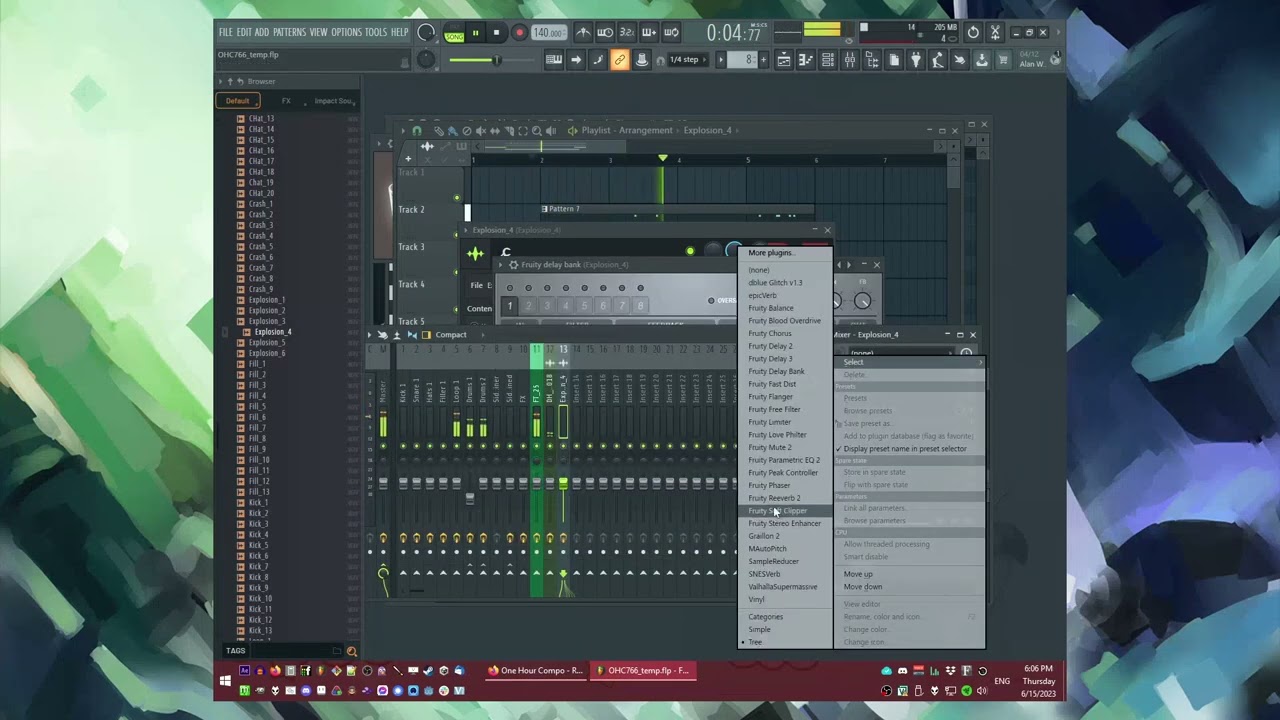
Task: Choose Gross Beat-free Vinyl plugin entry
Action: pos(756,599)
